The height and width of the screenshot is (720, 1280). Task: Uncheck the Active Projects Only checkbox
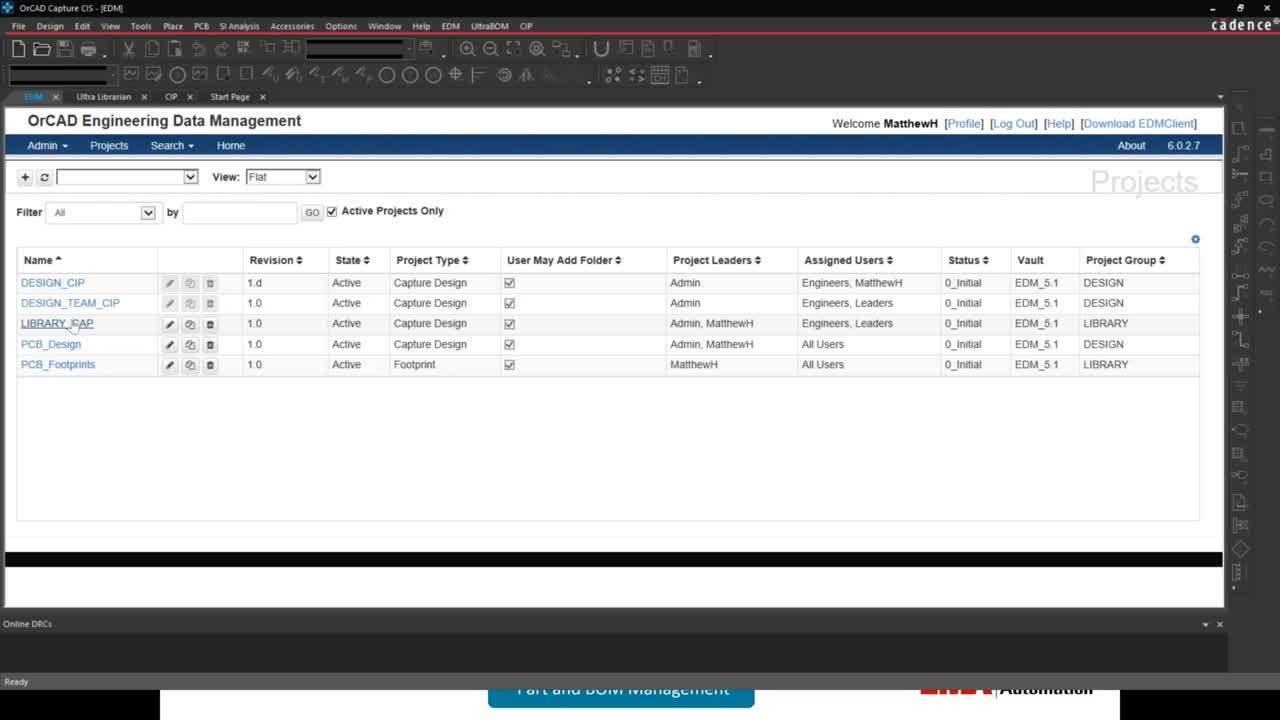(x=332, y=211)
